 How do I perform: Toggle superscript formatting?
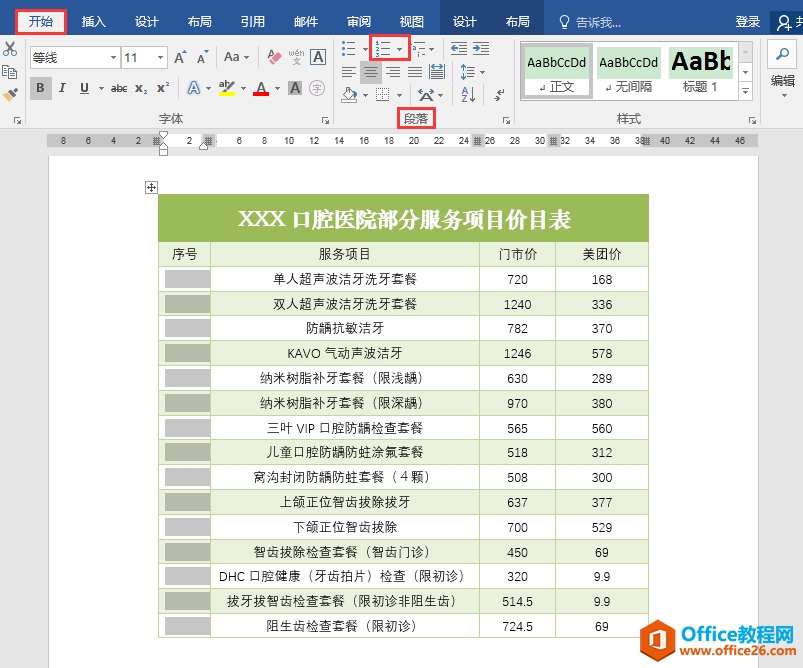coord(163,88)
